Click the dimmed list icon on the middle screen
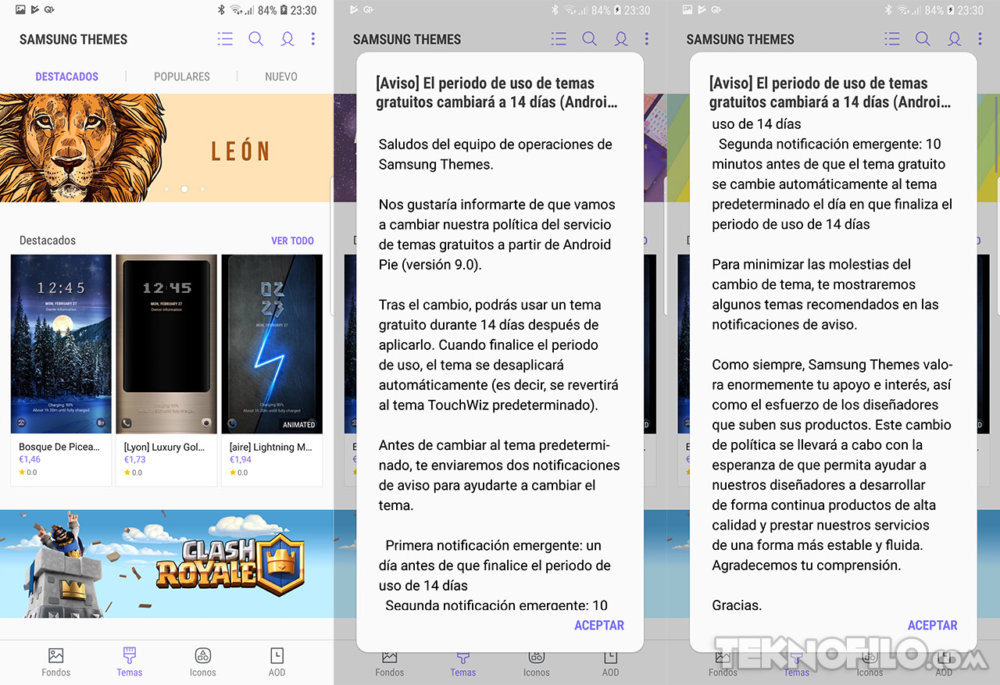 coord(559,39)
